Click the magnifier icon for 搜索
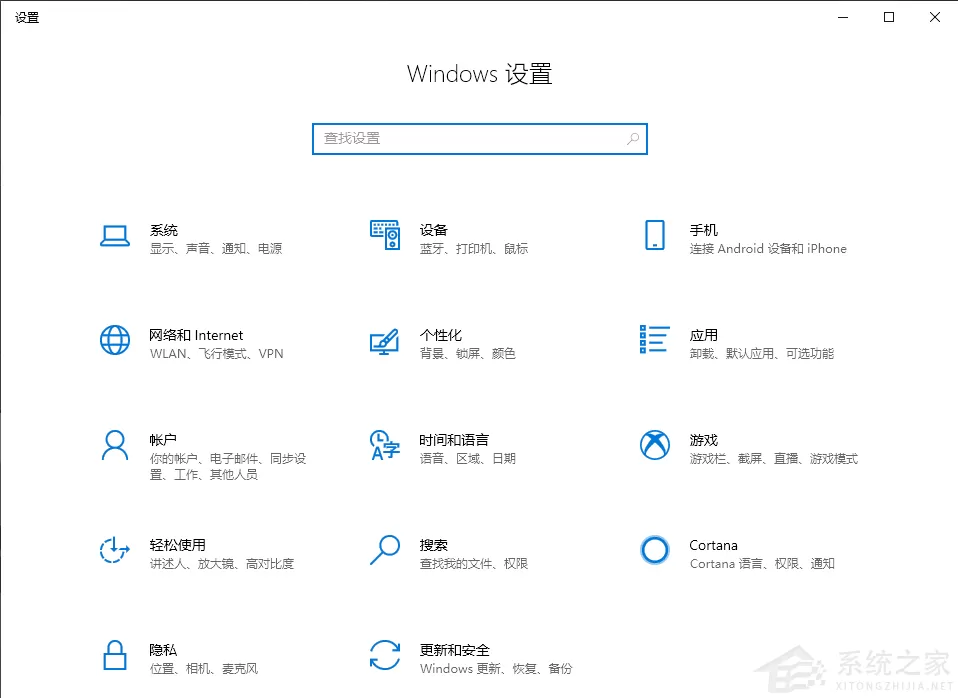 tap(385, 550)
